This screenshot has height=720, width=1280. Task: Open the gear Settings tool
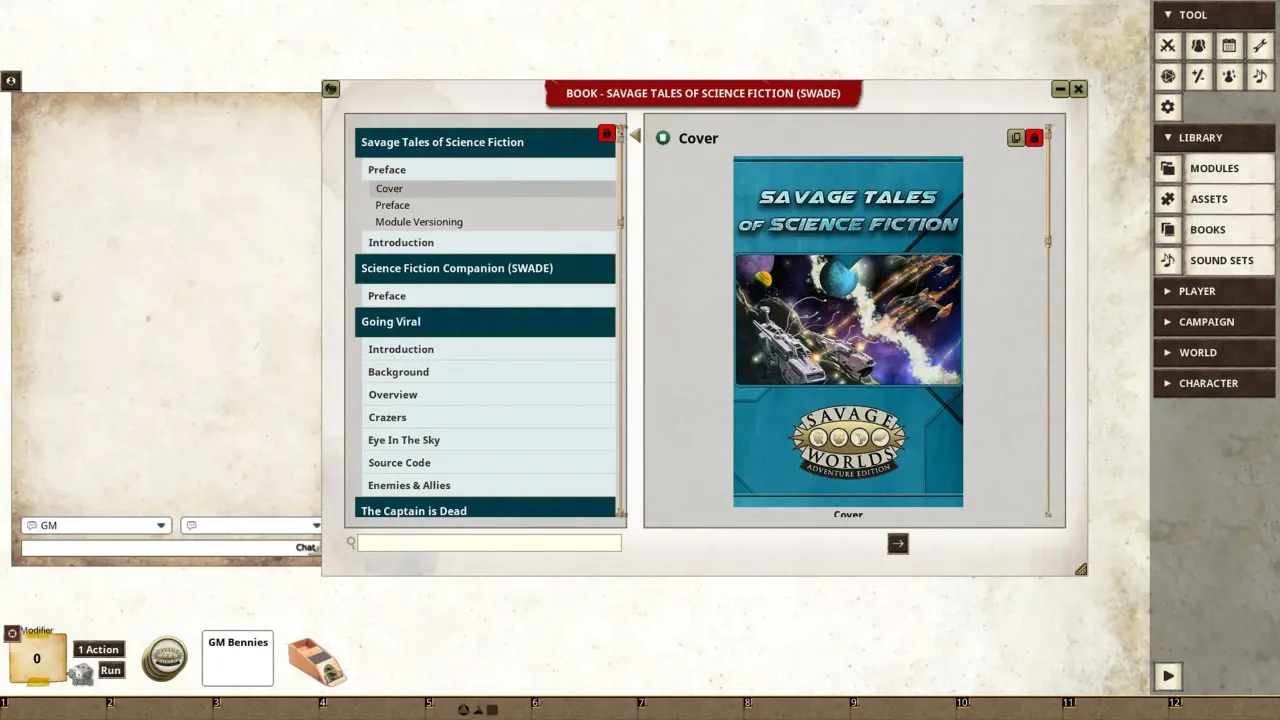click(x=1167, y=107)
